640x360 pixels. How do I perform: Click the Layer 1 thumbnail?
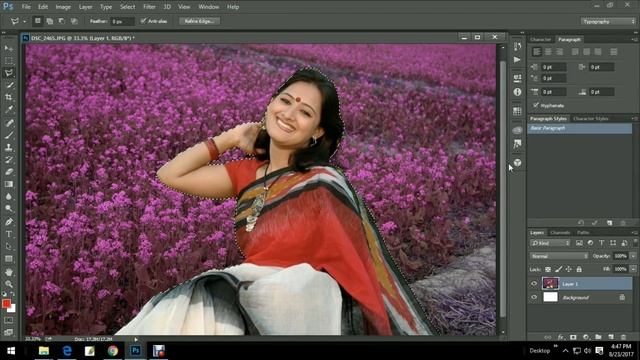click(550, 284)
